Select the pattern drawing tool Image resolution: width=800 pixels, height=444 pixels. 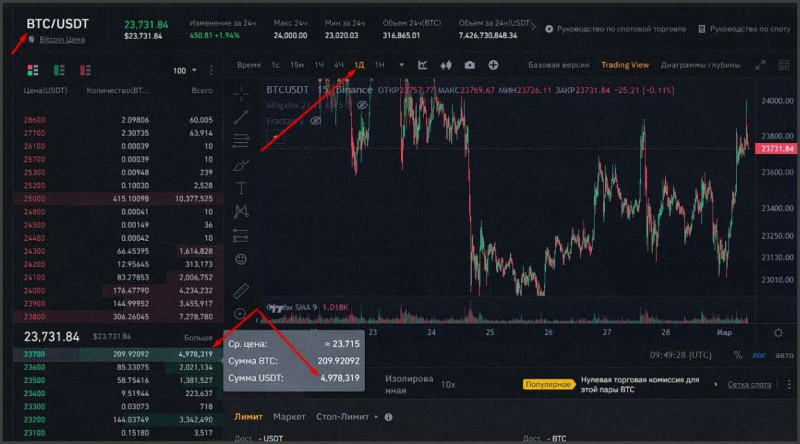(x=241, y=211)
